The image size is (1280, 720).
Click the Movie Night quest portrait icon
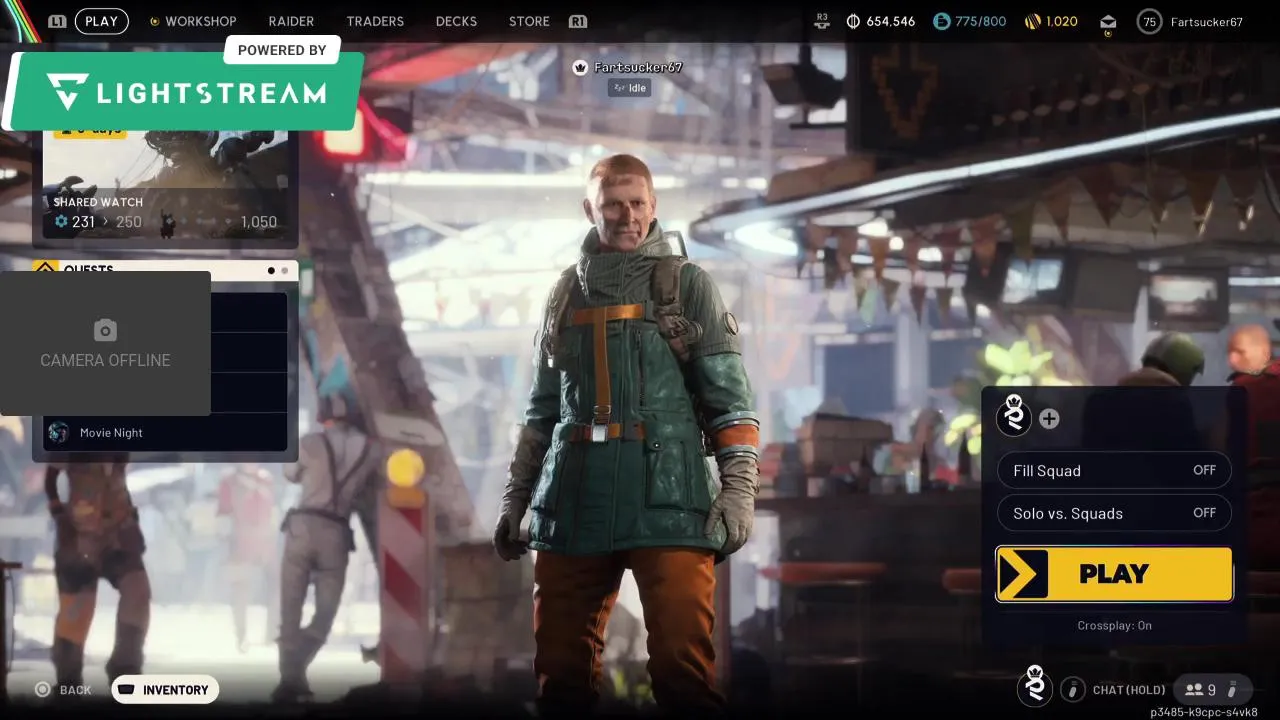coord(59,432)
